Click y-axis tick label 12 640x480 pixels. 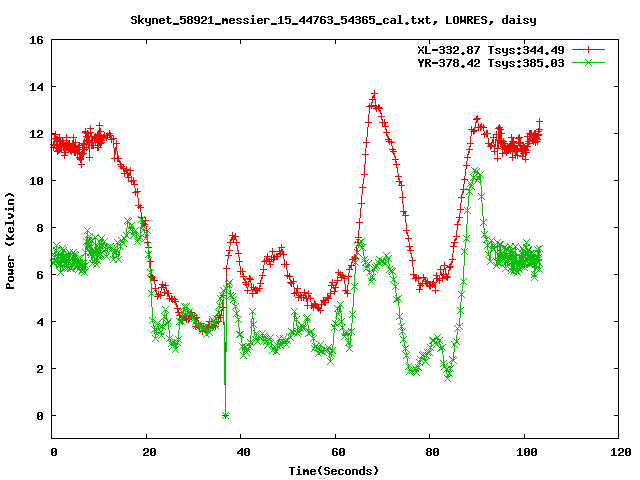click(36, 134)
